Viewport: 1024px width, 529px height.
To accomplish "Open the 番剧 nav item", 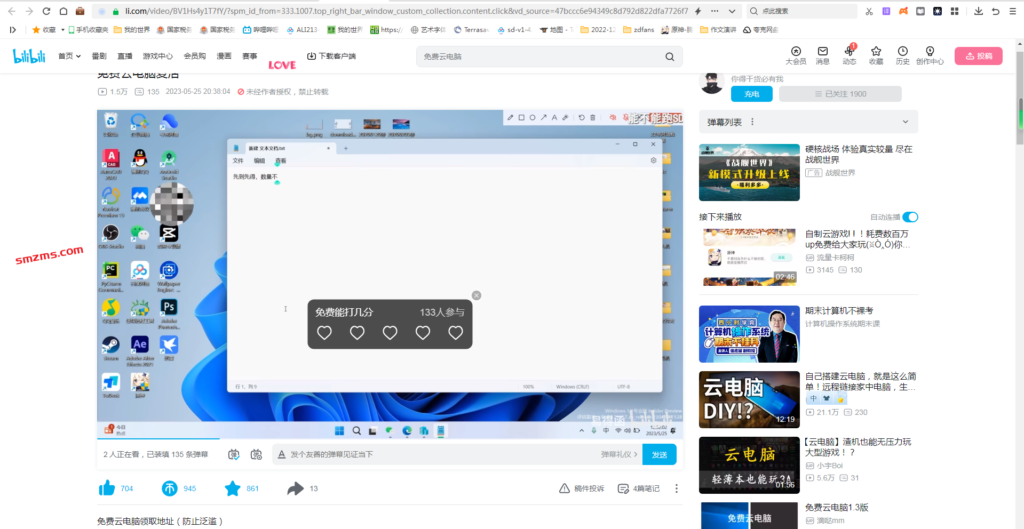I will pyautogui.click(x=99, y=56).
